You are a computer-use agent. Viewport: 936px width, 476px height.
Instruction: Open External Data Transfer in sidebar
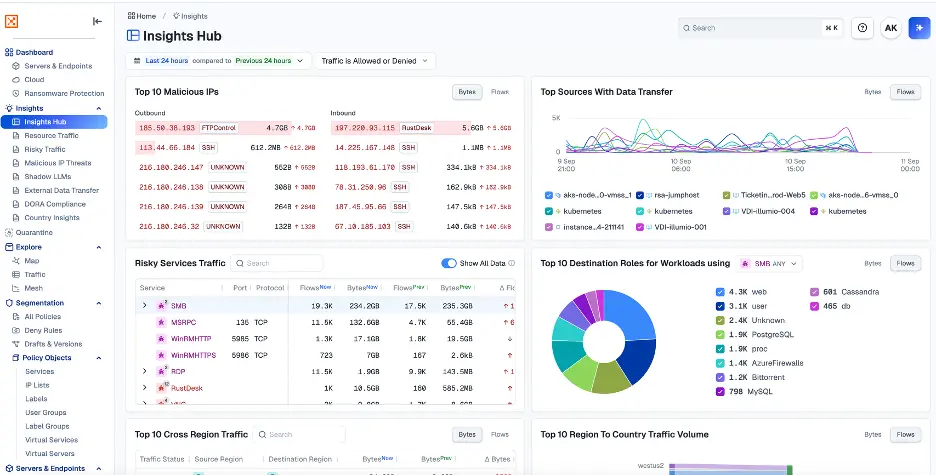[61, 191]
